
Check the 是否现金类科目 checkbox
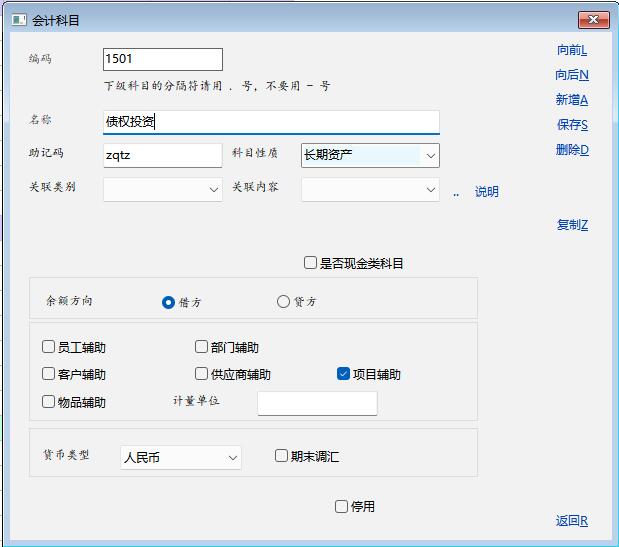(311, 263)
